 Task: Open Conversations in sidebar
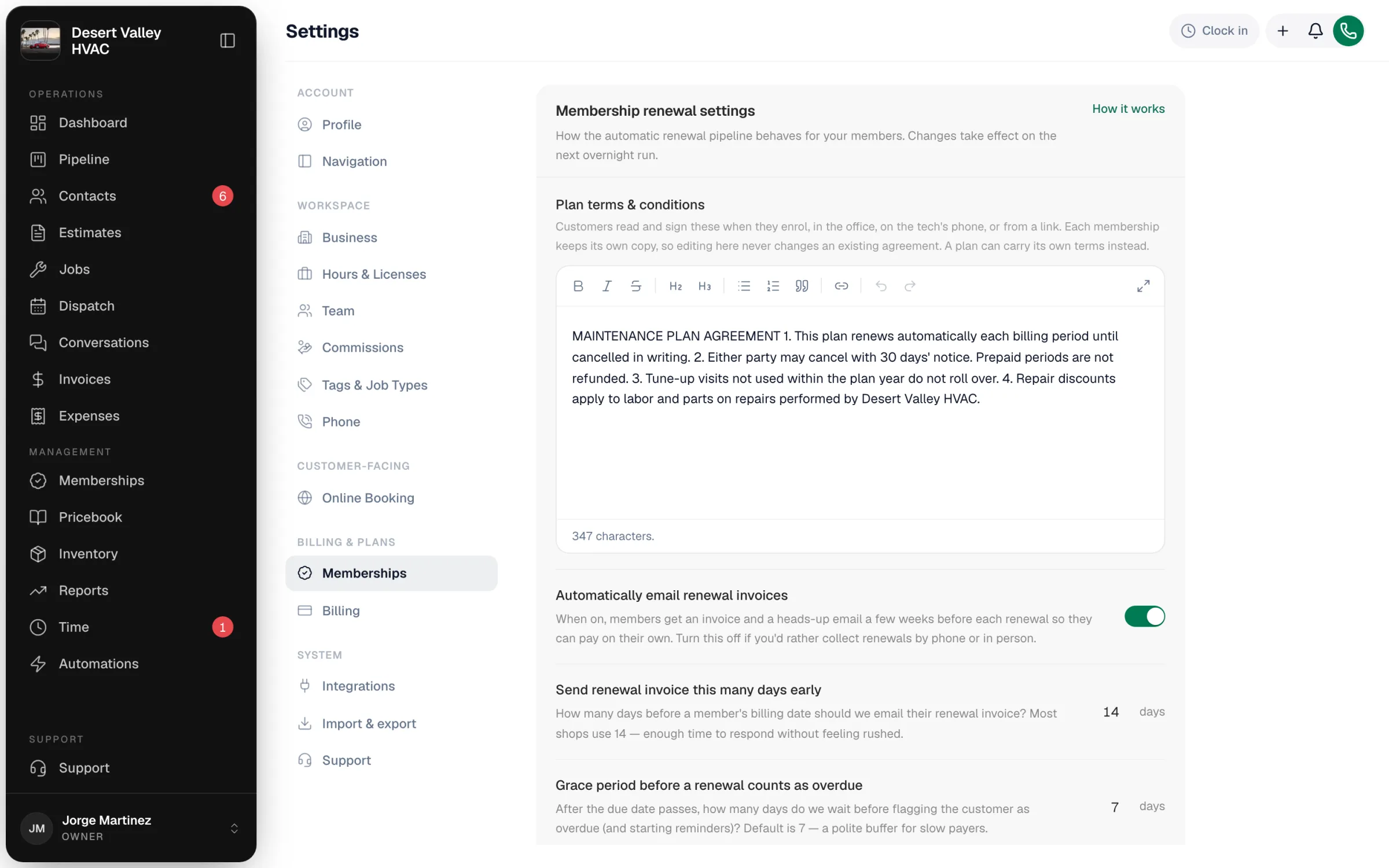pos(131,343)
